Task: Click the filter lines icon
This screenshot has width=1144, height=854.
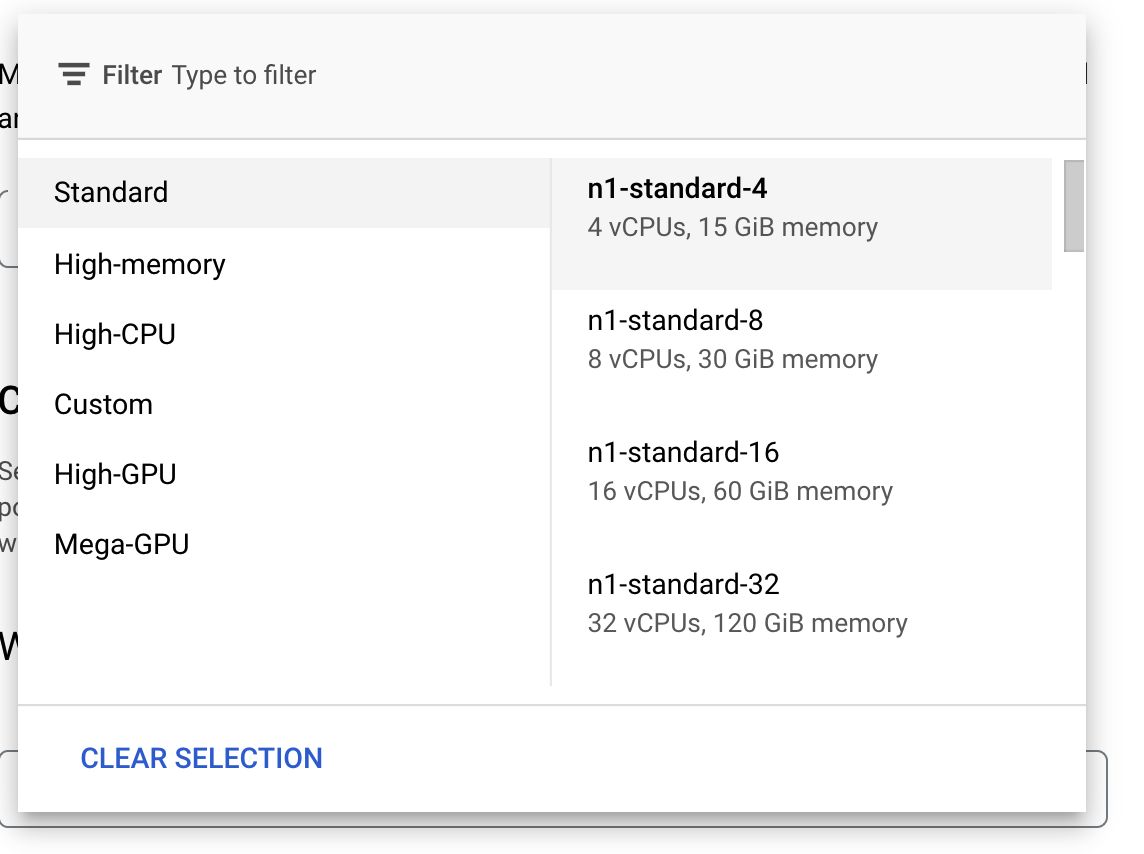Action: tap(73, 75)
